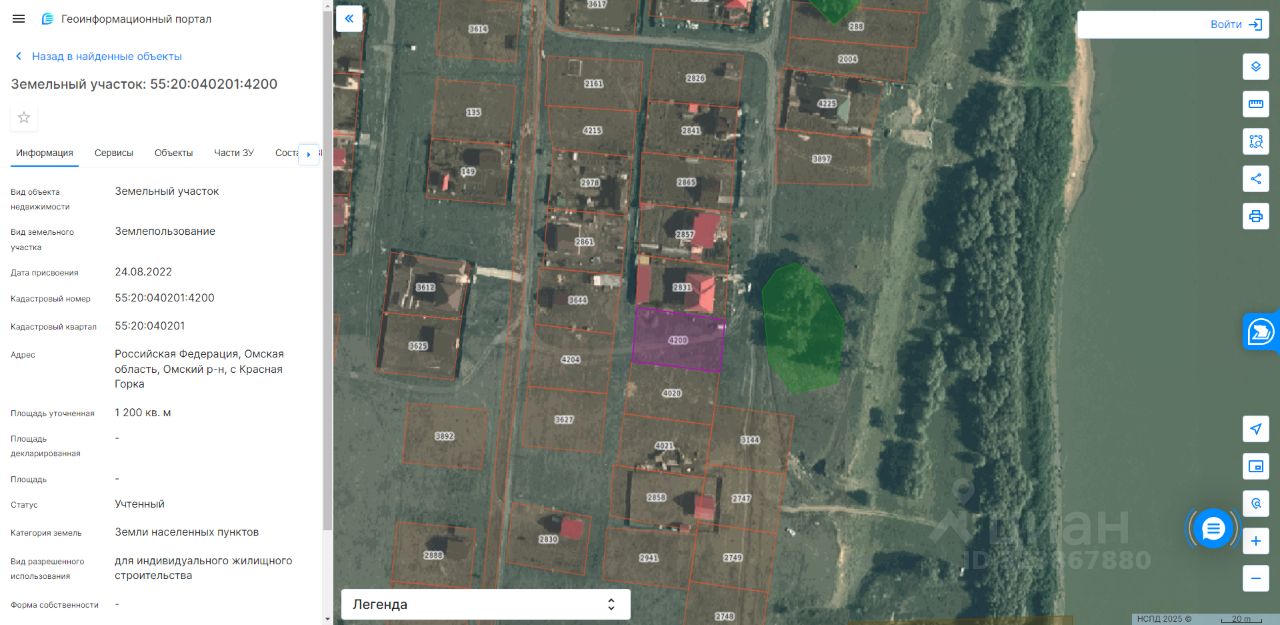This screenshot has width=1280, height=625.
Task: Go to my location on map
Action: coord(1256,429)
